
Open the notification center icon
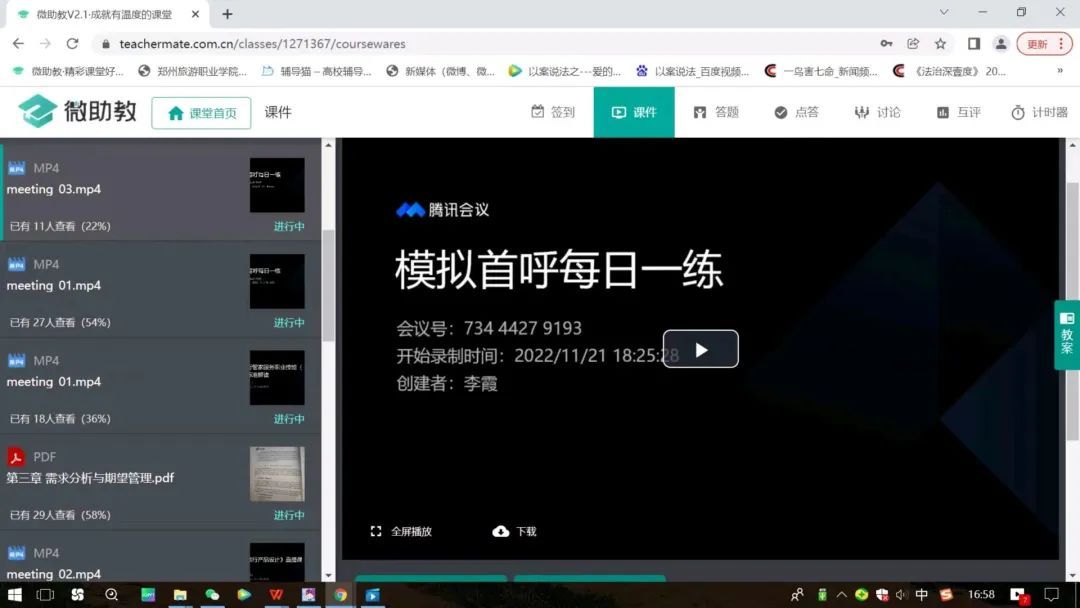click(x=1051, y=594)
